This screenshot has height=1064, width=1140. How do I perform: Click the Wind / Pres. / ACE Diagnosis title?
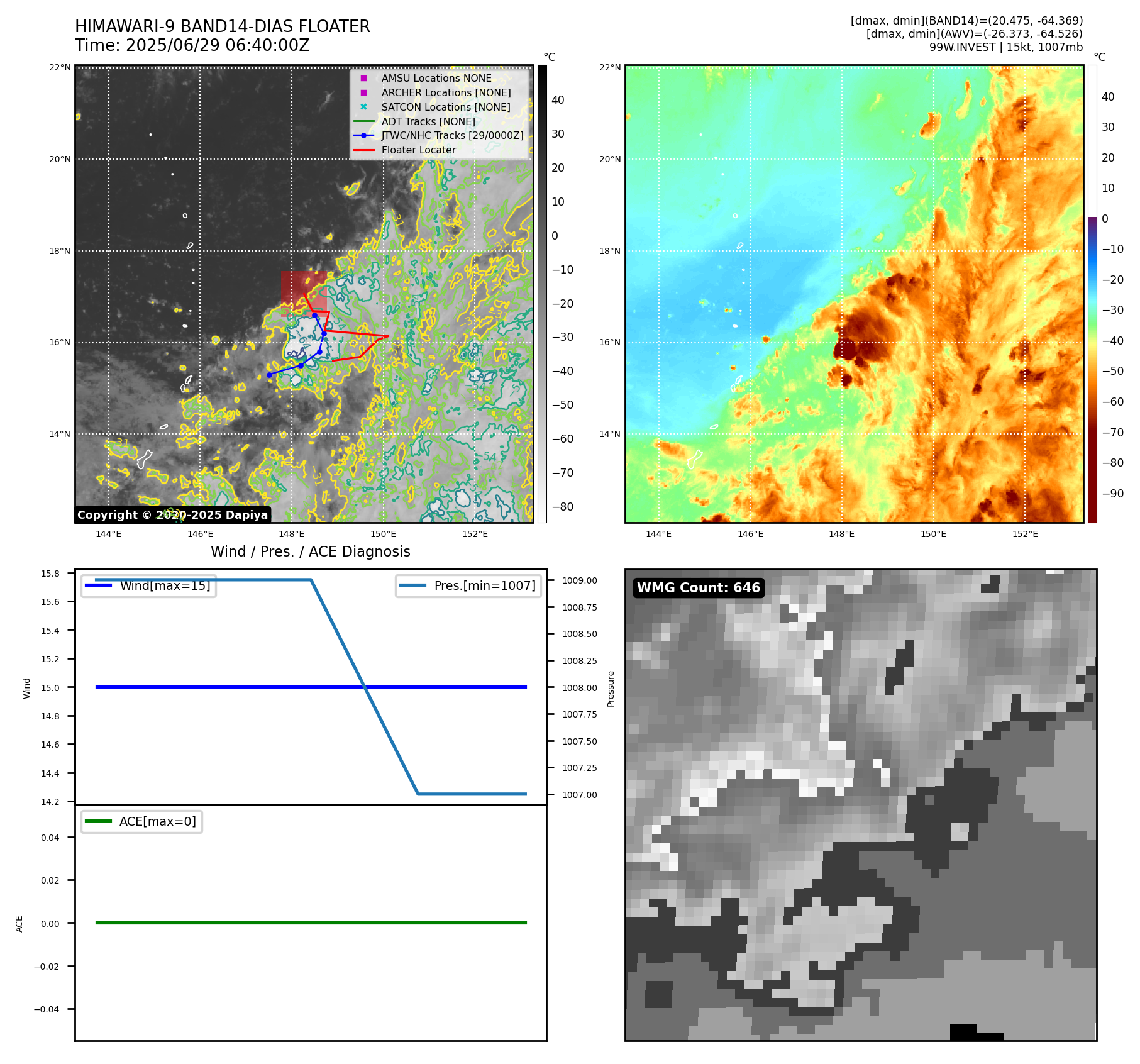(x=311, y=551)
